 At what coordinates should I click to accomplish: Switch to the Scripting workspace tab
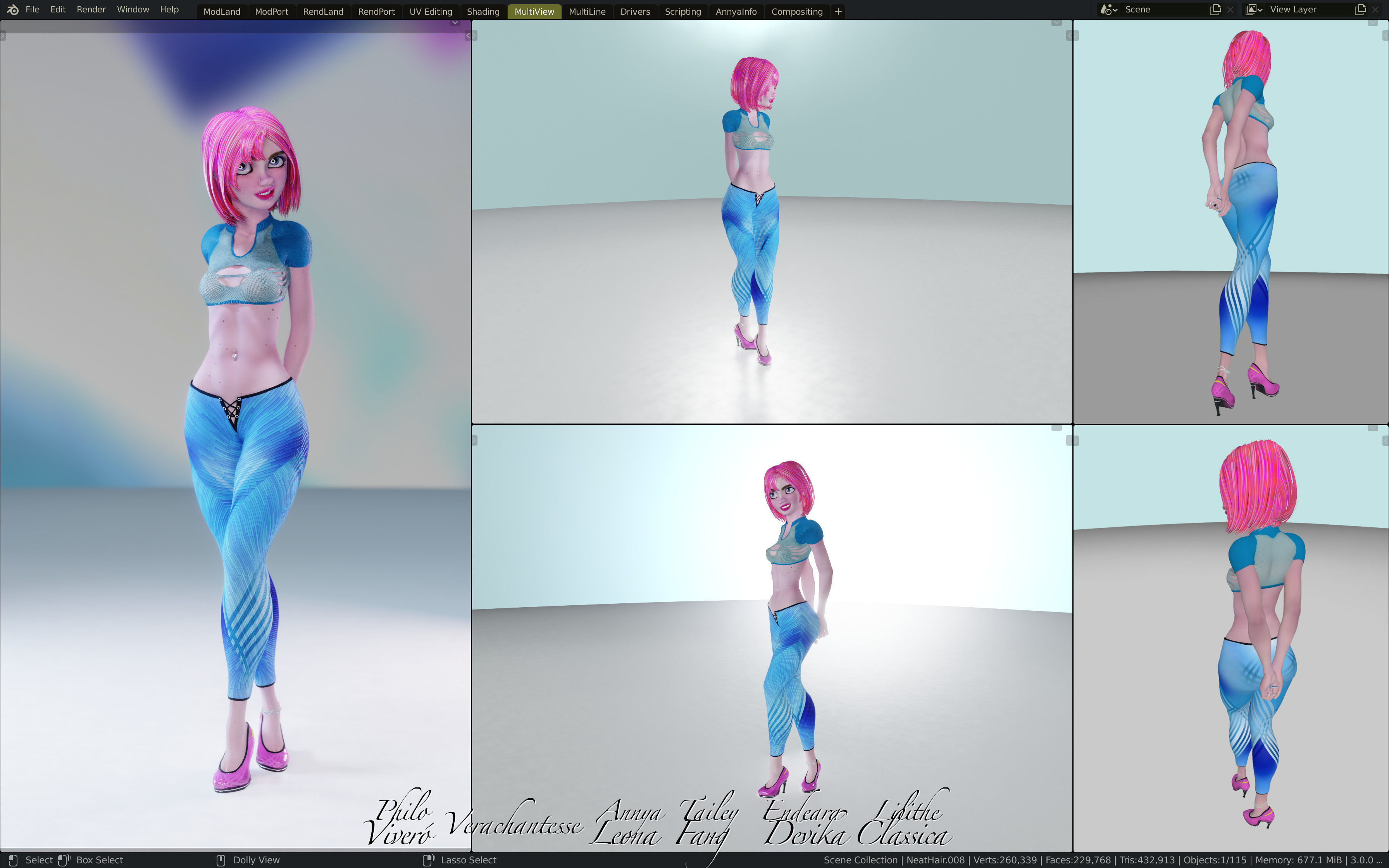[683, 12]
